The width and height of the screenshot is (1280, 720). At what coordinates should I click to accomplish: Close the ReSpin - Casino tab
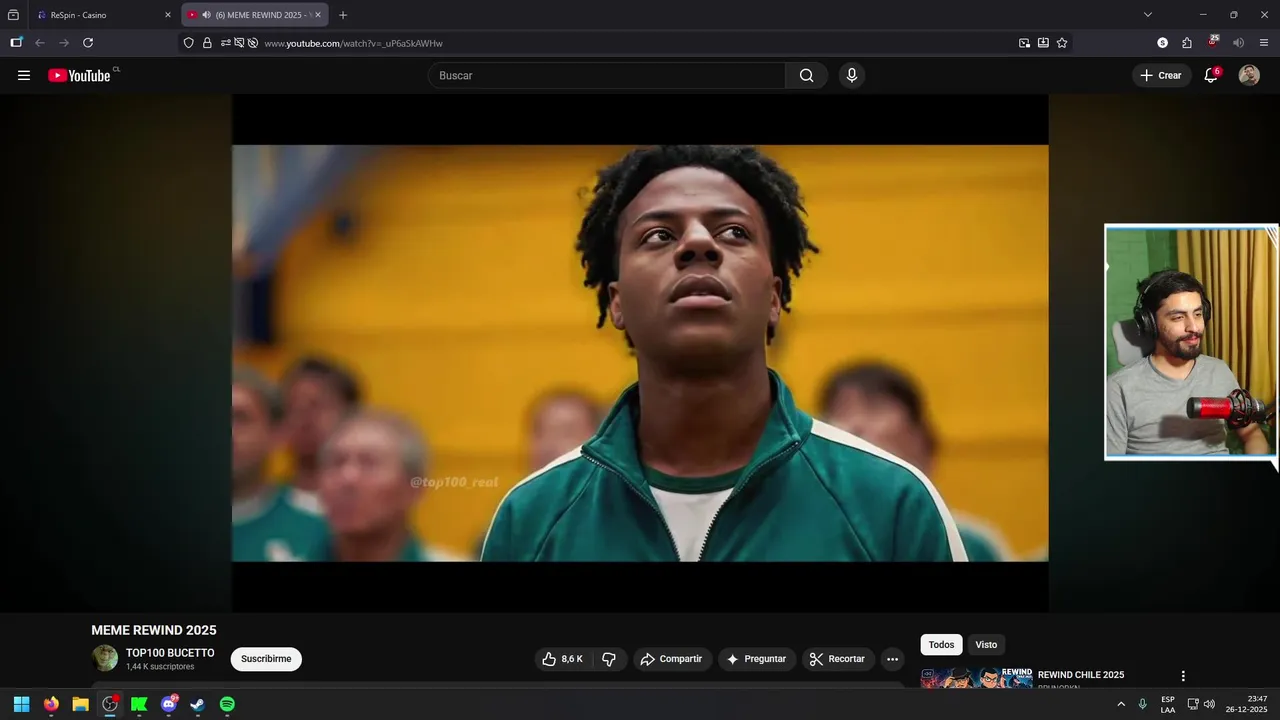[x=168, y=15]
